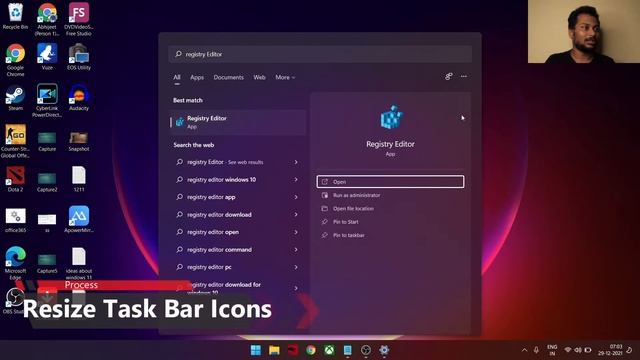Click the search box containing 'registry Editor'
Viewport: 640px width, 360px height.
320,54
